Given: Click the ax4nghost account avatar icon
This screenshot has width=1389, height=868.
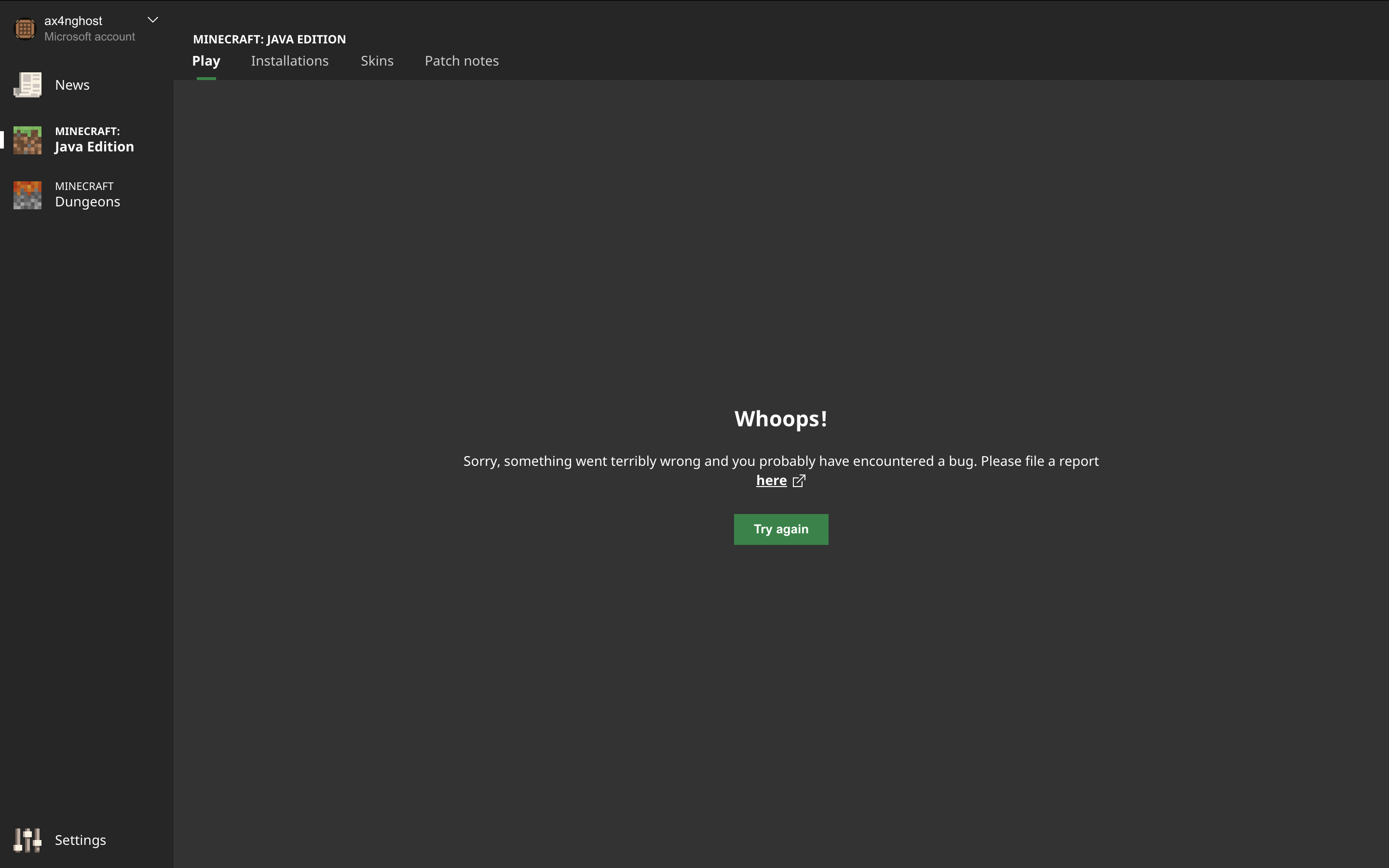Looking at the screenshot, I should (25, 29).
